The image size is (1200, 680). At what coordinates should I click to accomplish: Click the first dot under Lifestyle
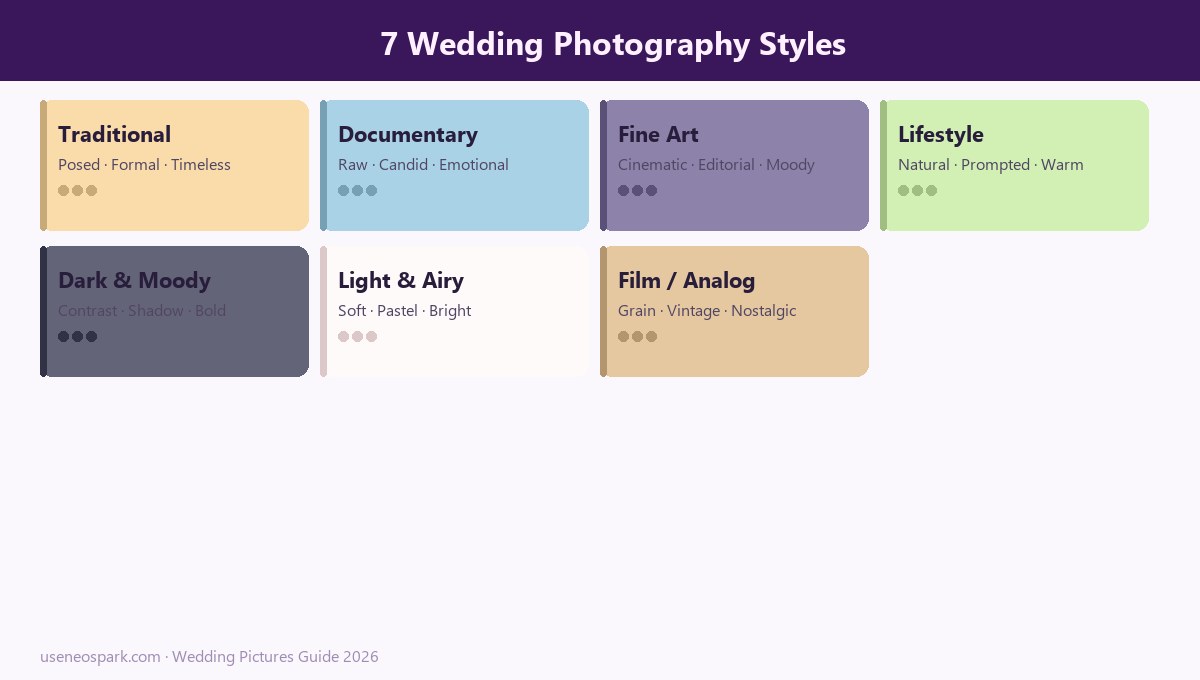[902, 190]
